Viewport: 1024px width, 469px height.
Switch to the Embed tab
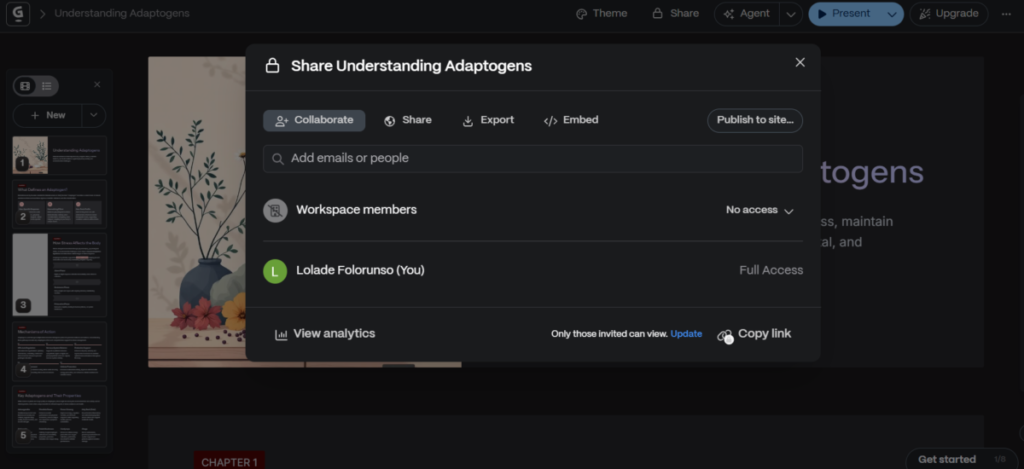point(570,120)
